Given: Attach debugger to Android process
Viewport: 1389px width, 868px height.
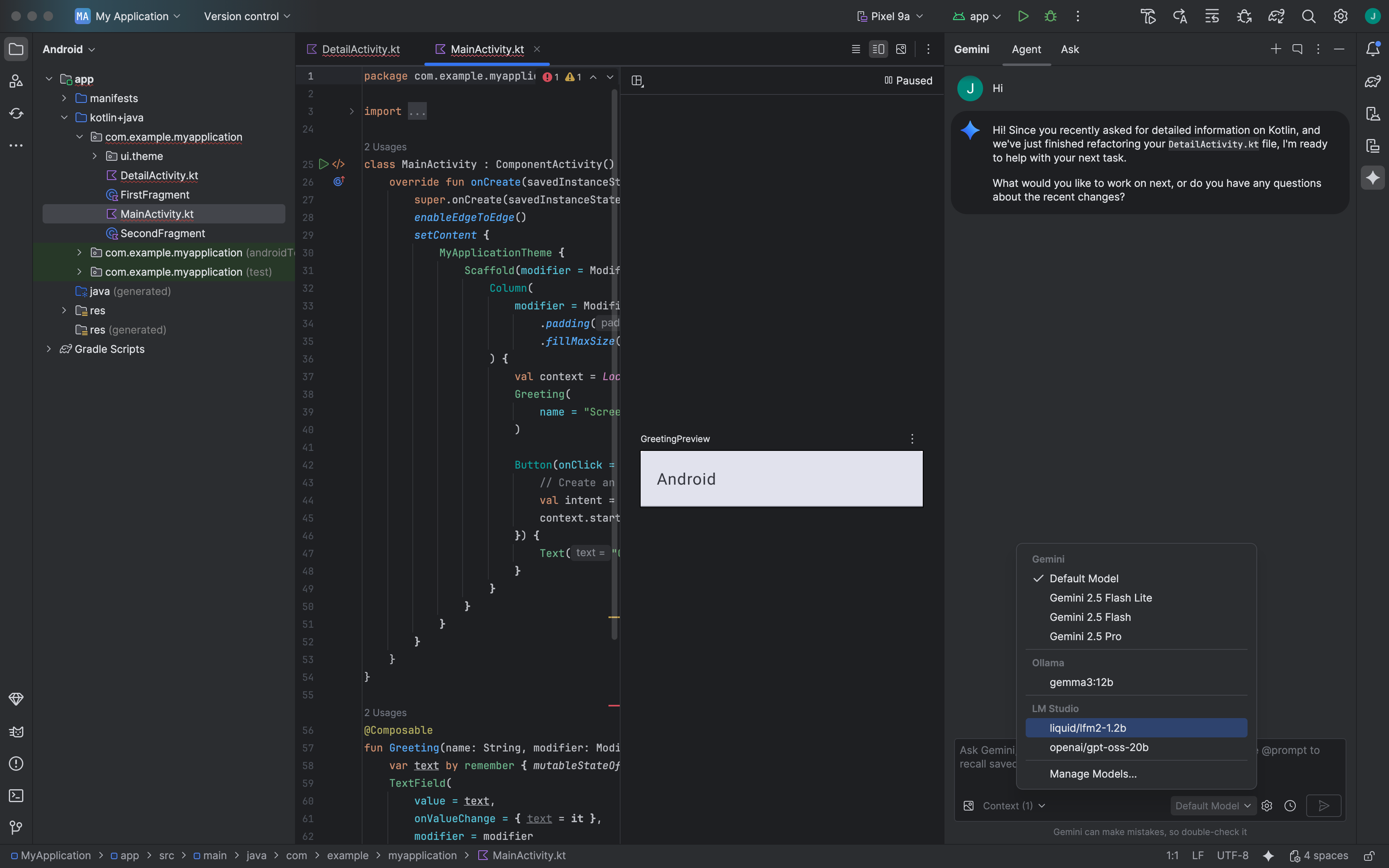Looking at the screenshot, I should [x=1244, y=16].
